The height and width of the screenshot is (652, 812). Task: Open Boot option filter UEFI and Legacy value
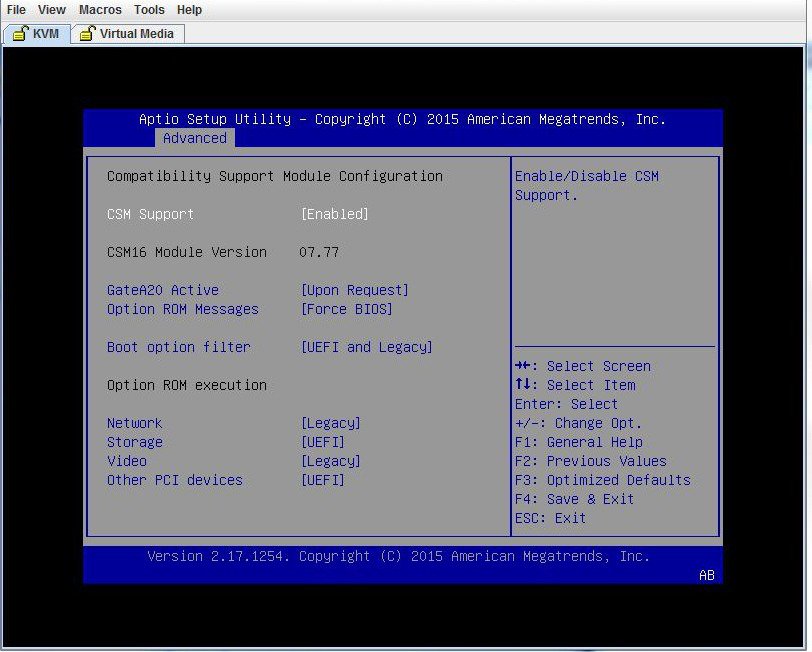[366, 347]
